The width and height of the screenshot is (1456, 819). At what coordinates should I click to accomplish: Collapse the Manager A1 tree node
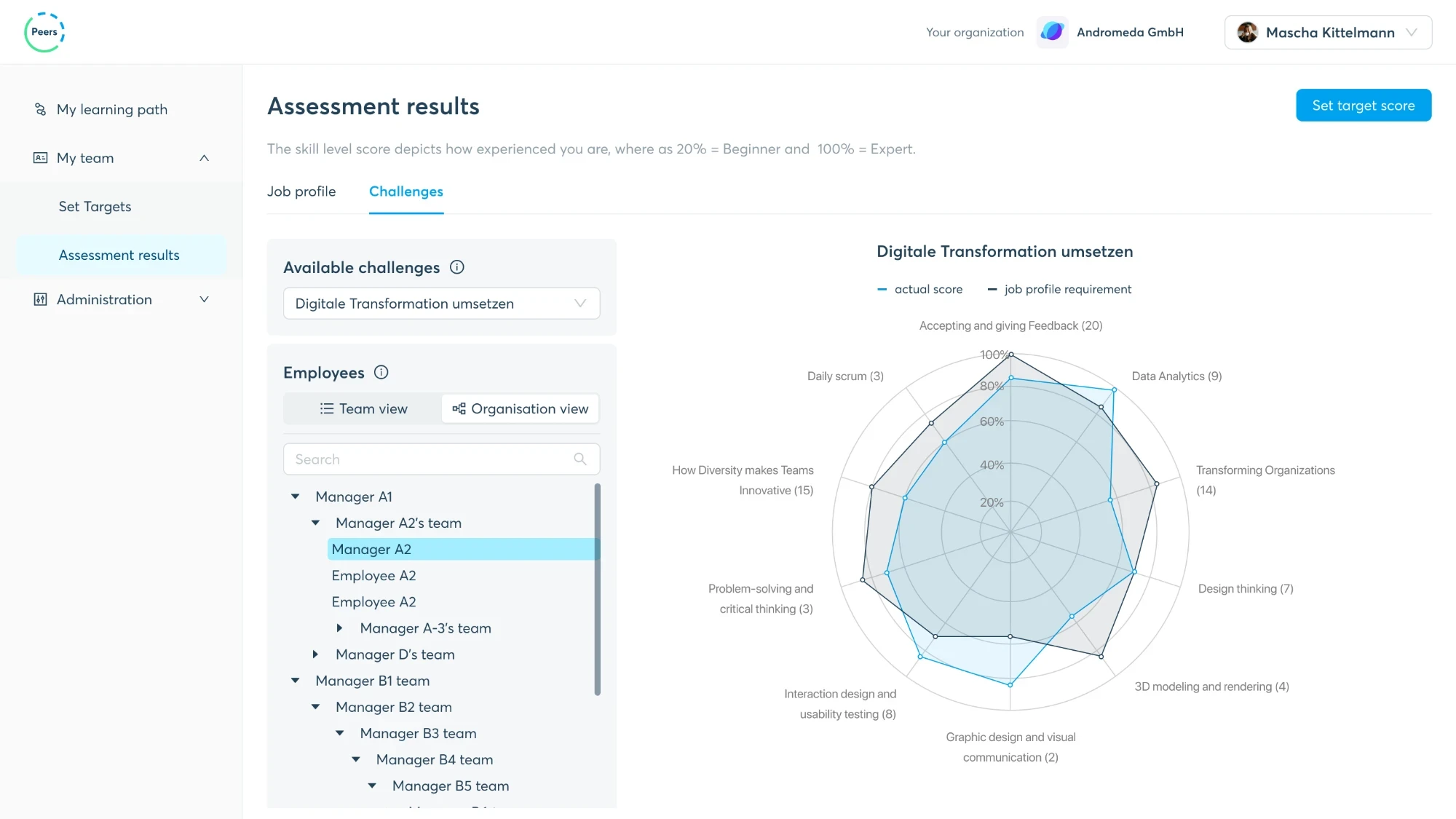[295, 496]
